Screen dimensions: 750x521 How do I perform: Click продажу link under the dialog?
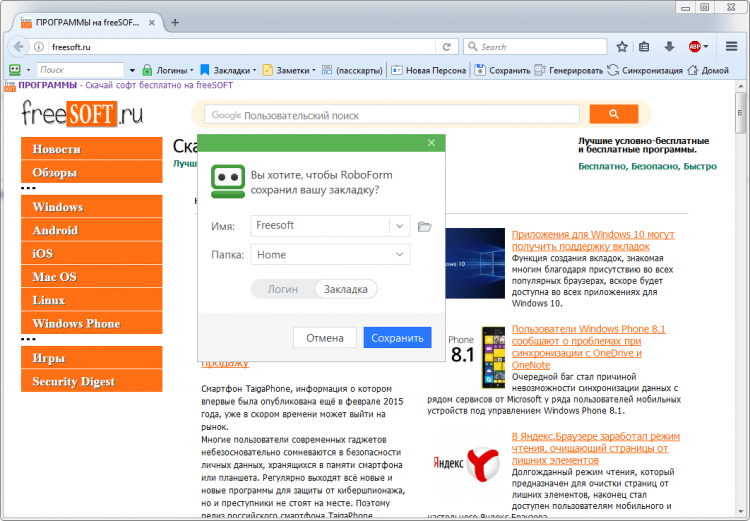pos(225,363)
